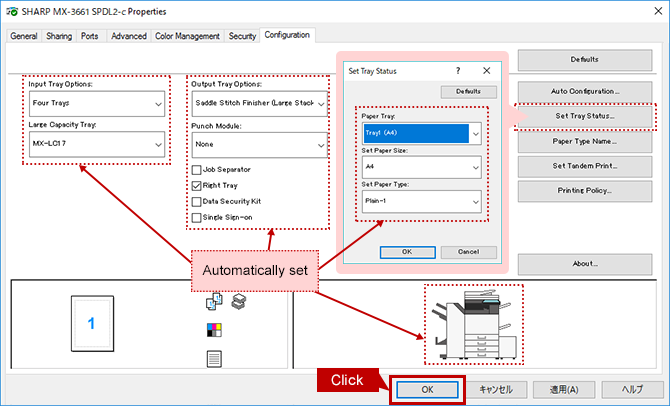This screenshot has height=406, width=670.
Task: Click the collate pages icon in preview
Action: point(214,301)
